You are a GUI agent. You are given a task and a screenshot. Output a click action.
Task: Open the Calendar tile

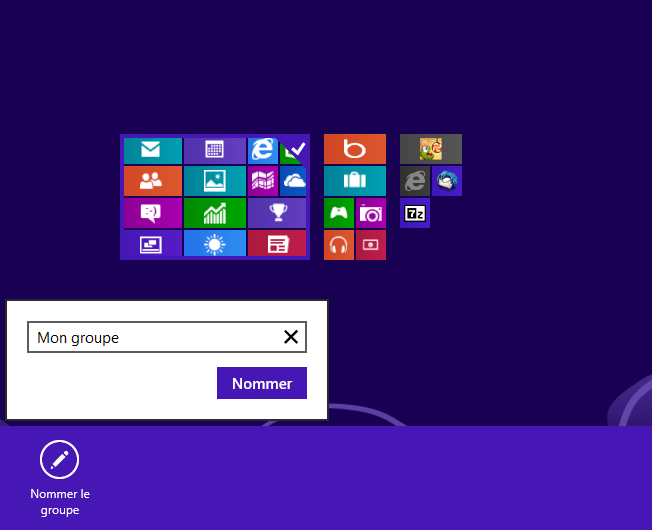tap(215, 150)
